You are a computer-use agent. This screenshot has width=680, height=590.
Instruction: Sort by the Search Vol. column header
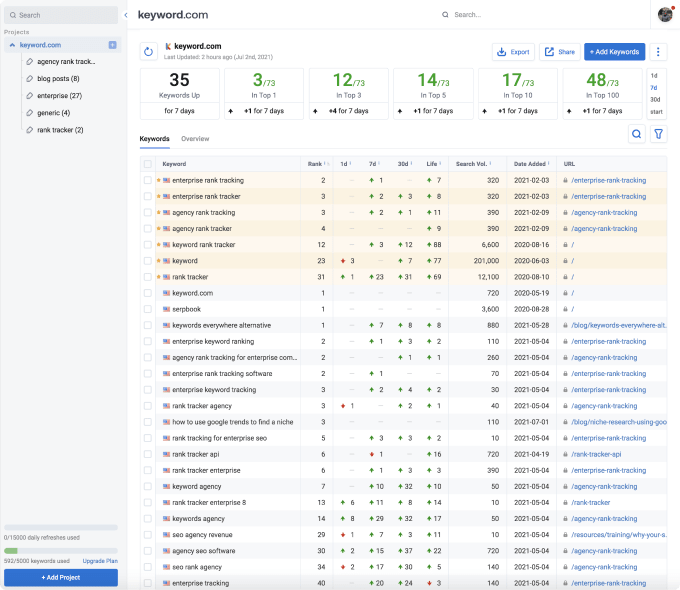(x=472, y=164)
